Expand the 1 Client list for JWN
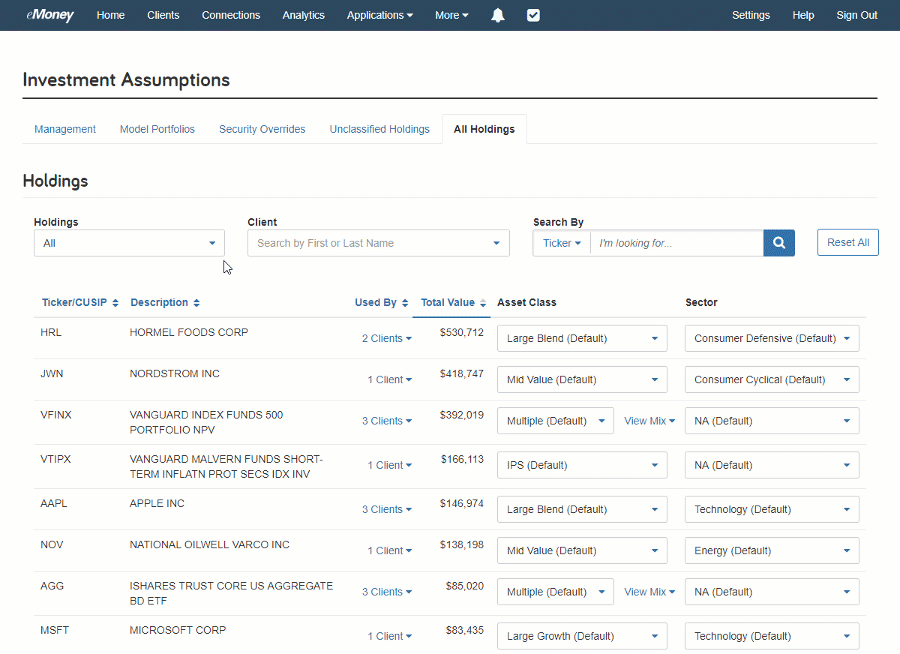The width and height of the screenshot is (900, 654). point(389,380)
